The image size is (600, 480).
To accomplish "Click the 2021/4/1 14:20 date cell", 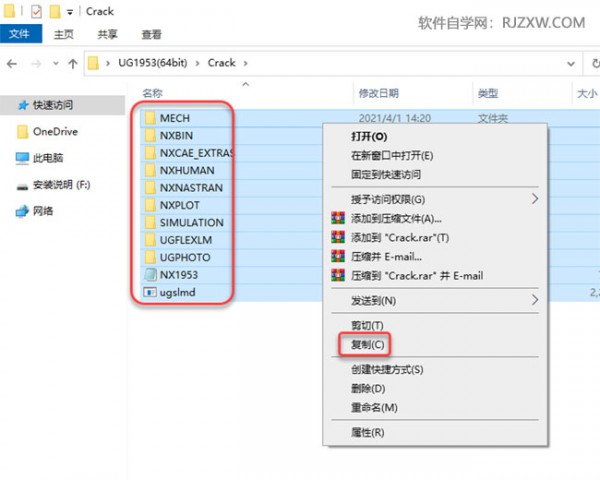I will 395,118.
